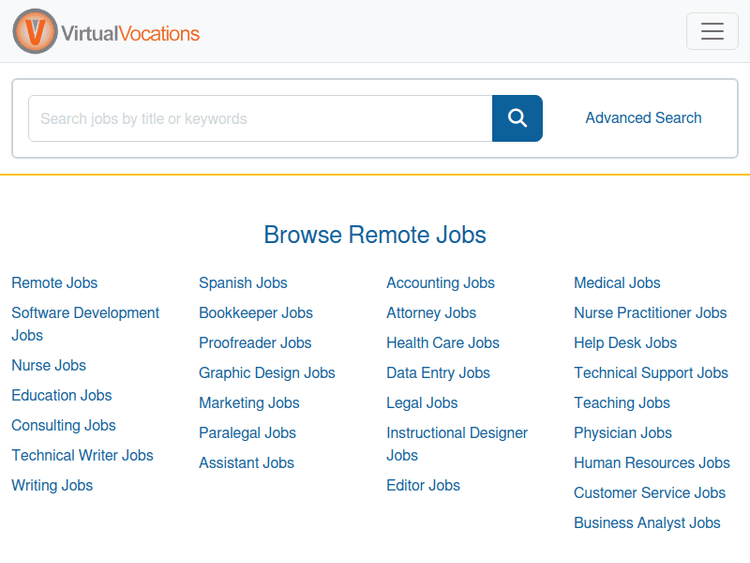Expand the hamburger navigation menu

712,31
